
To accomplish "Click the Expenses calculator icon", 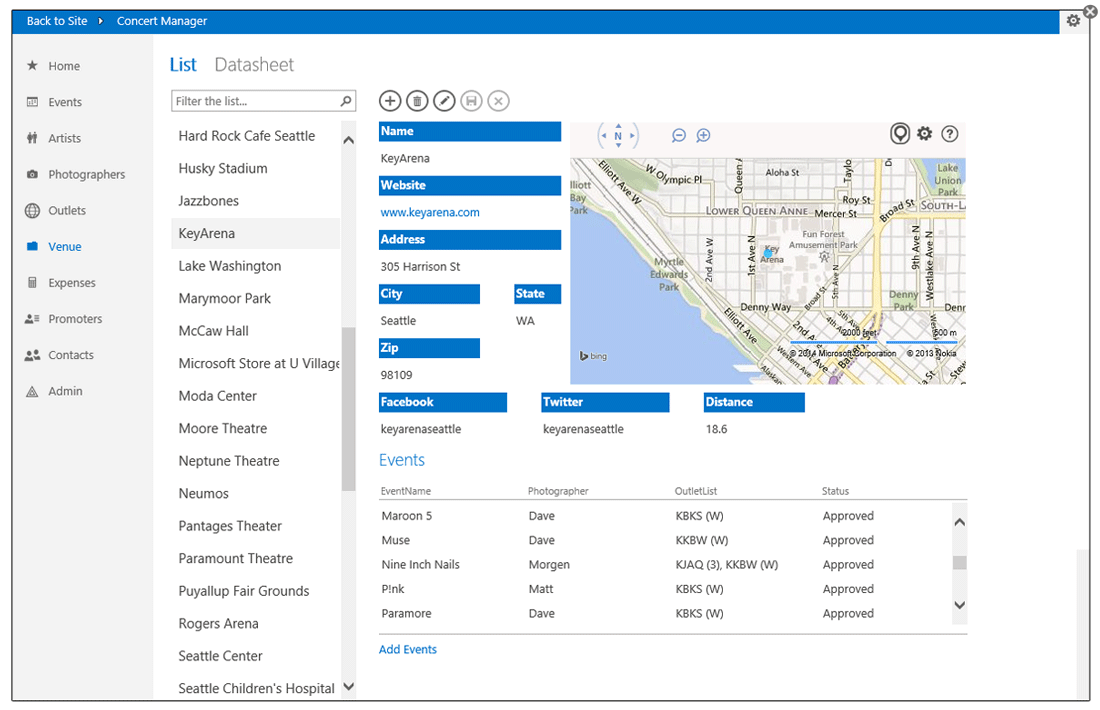I will 32,283.
